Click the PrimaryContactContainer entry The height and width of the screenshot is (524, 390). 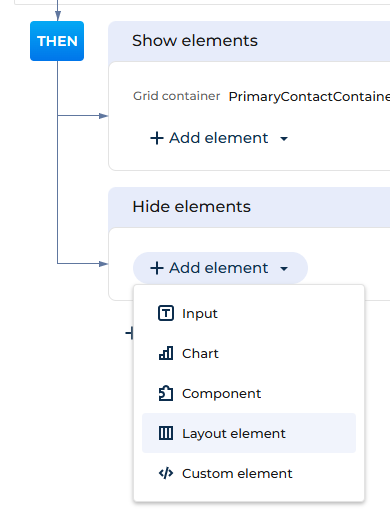coord(309,97)
